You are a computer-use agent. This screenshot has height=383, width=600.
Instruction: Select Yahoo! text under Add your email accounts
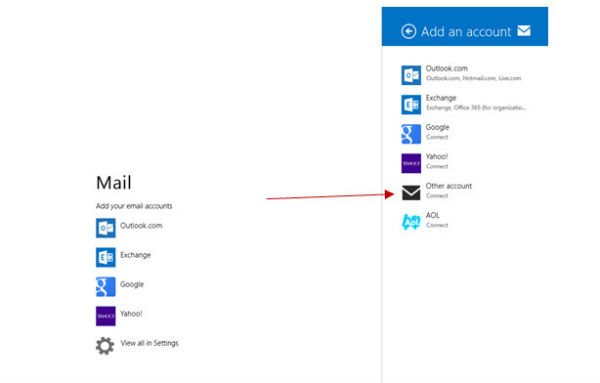[x=131, y=314]
